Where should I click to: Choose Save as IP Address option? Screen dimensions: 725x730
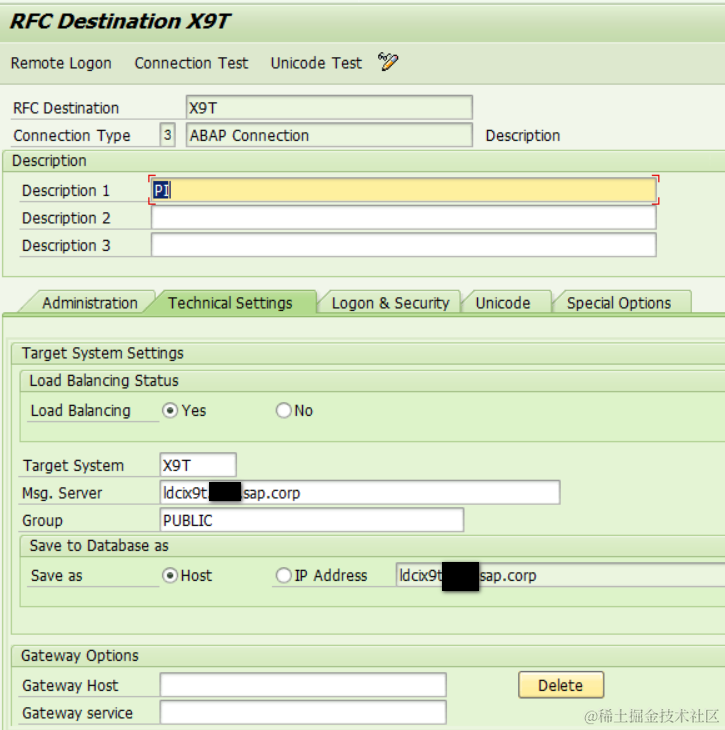[x=283, y=575]
